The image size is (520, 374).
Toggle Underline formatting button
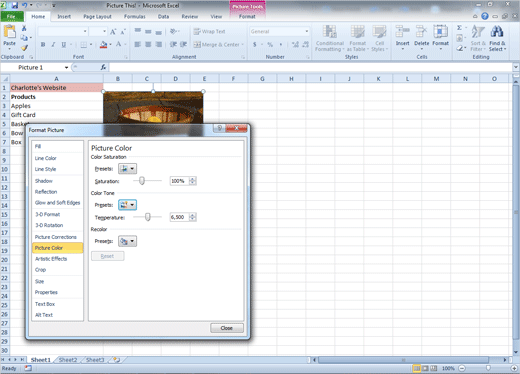63,44
